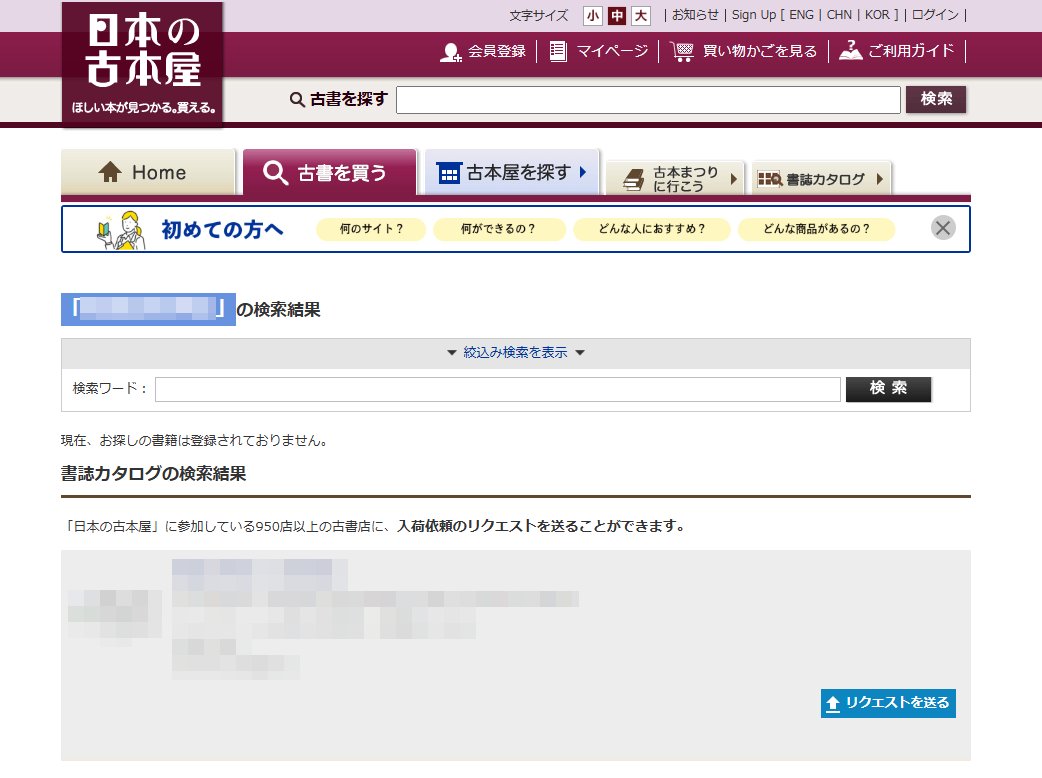Image resolution: width=1042 pixels, height=778 pixels.
Task: Expand arrow on 書誌カタログ tab
Action: click(x=880, y=179)
